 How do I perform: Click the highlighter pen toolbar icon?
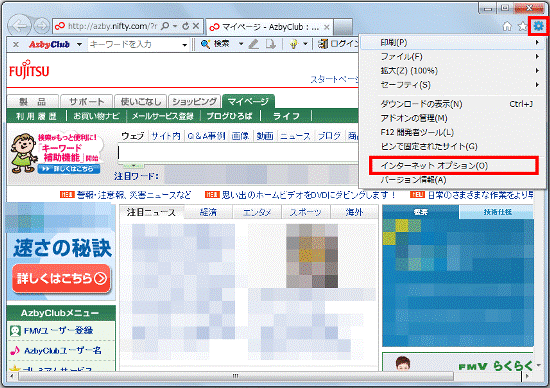(x=253, y=44)
